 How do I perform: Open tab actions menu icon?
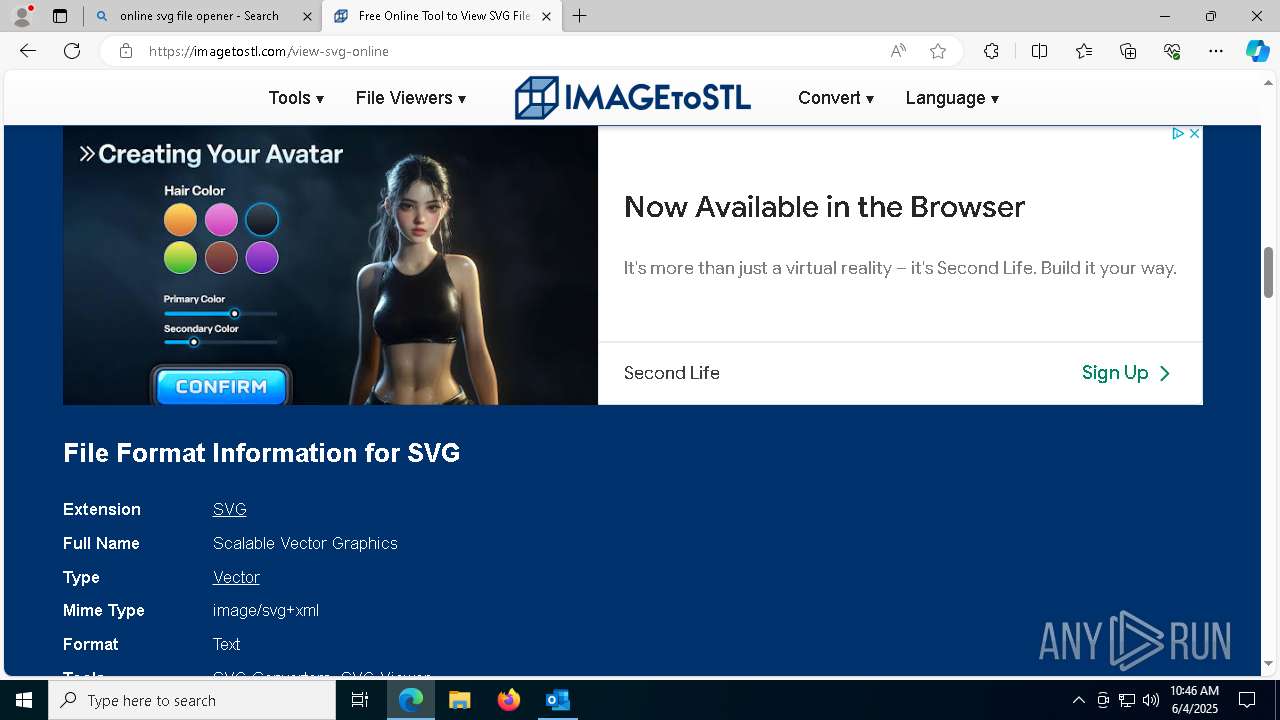tap(60, 16)
